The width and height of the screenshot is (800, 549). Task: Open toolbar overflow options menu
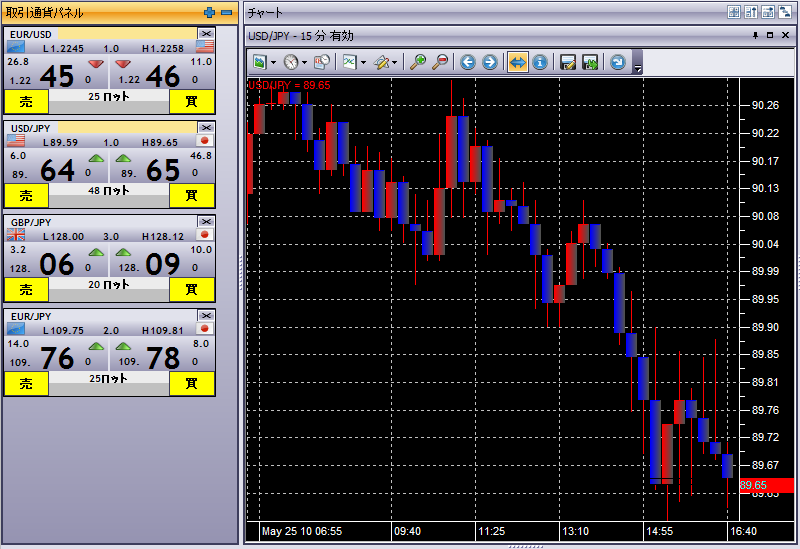pos(638,66)
